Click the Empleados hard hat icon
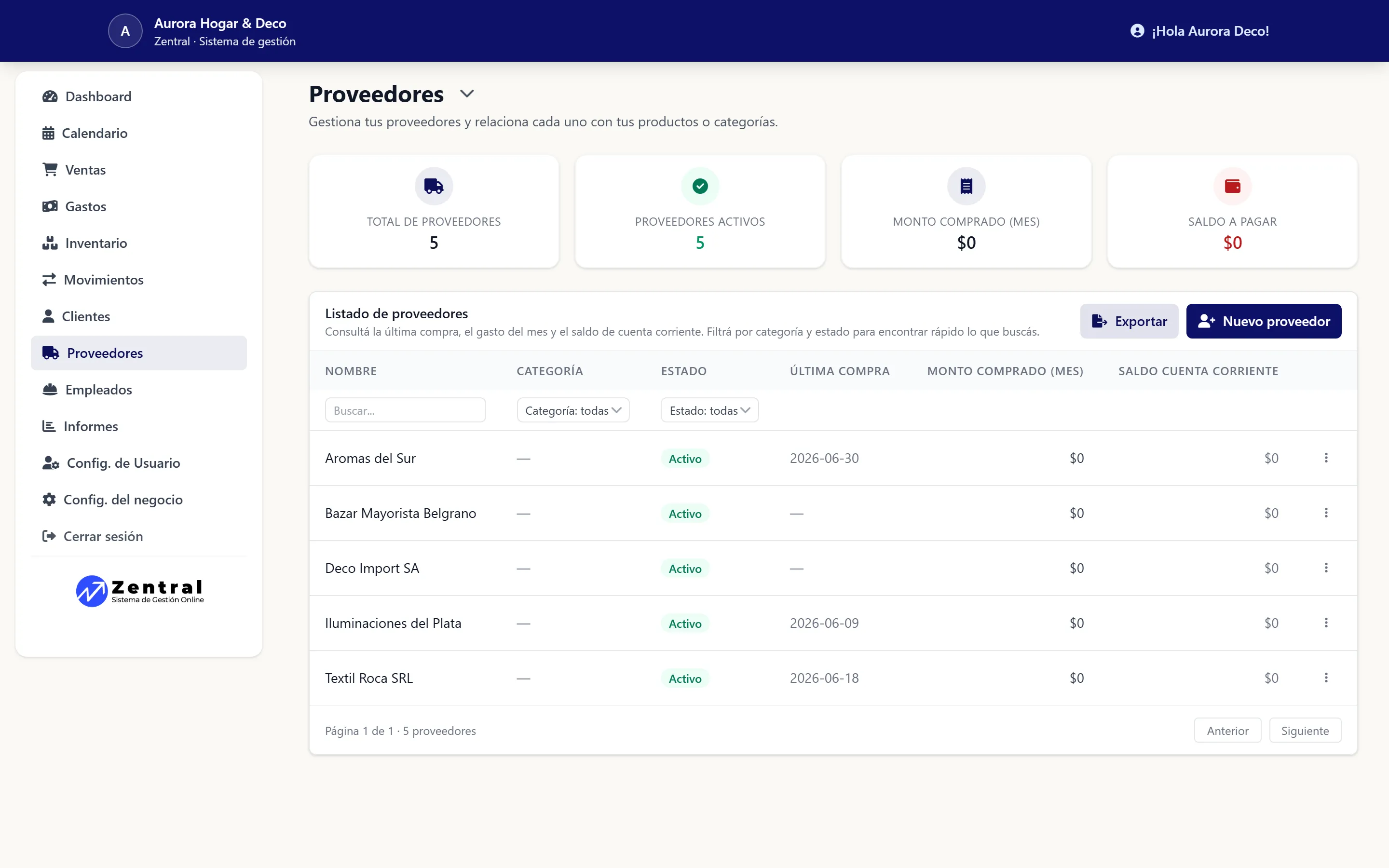The image size is (1389, 868). pos(50,390)
